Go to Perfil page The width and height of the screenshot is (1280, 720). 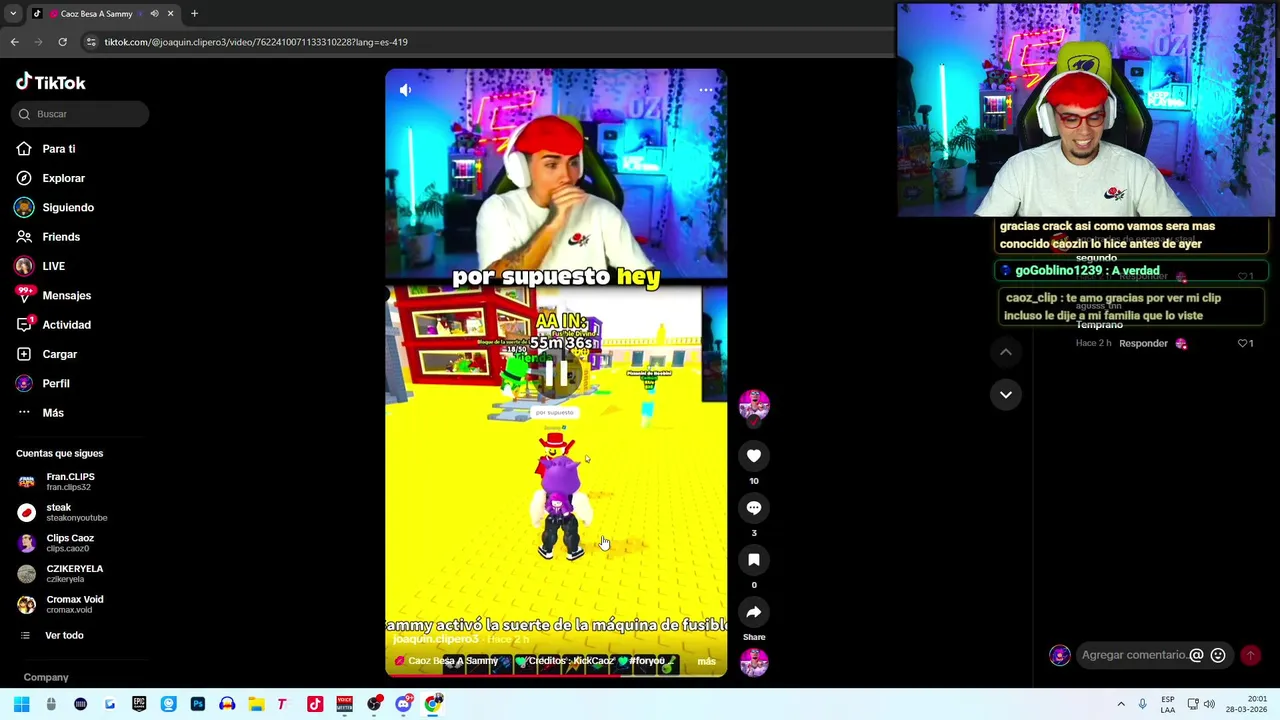pyautogui.click(x=55, y=384)
